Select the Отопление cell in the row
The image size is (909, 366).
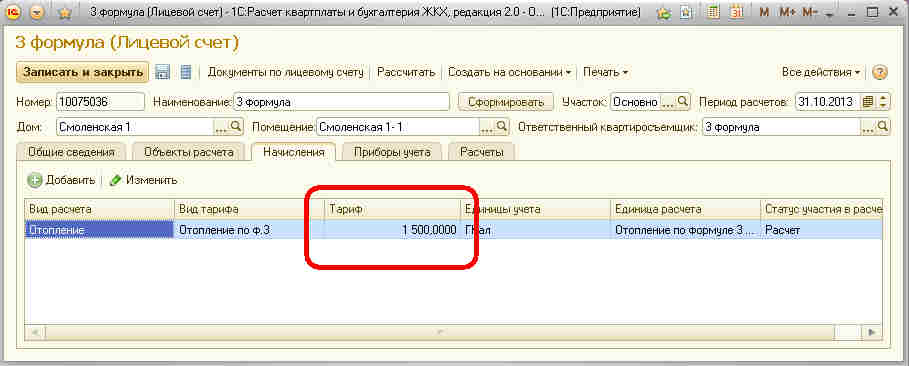coord(99,230)
